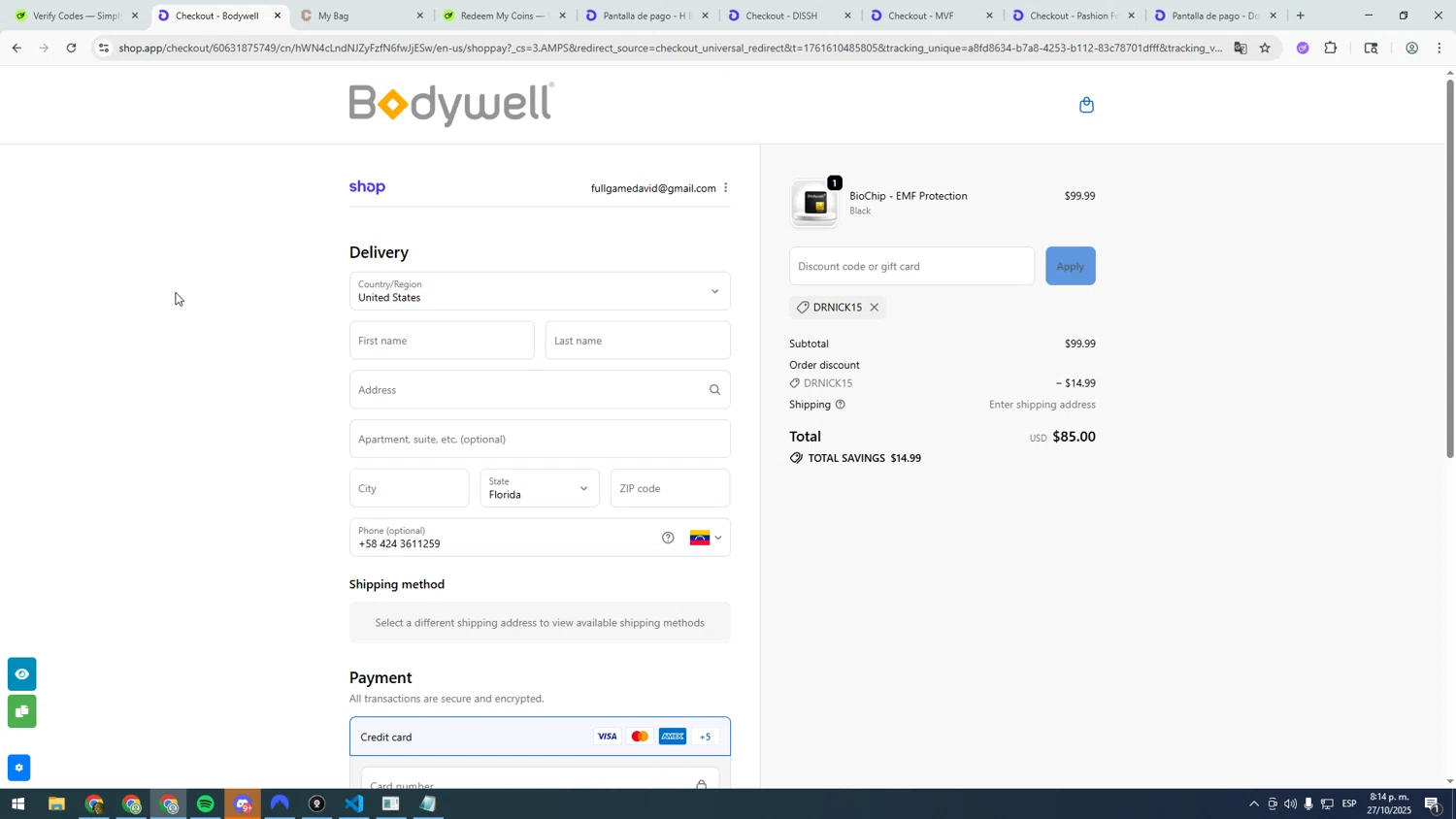Show the +5 additional card brands

706,737
